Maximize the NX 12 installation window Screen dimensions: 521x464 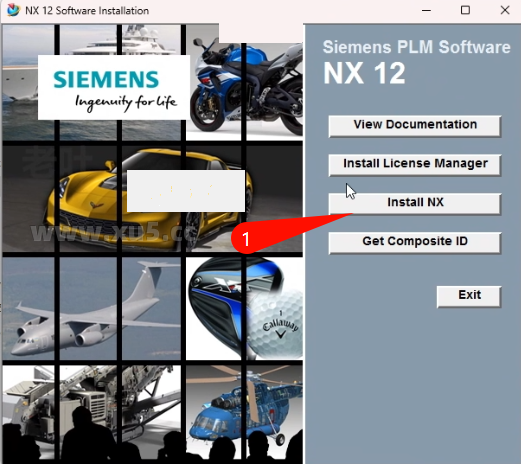click(x=465, y=10)
